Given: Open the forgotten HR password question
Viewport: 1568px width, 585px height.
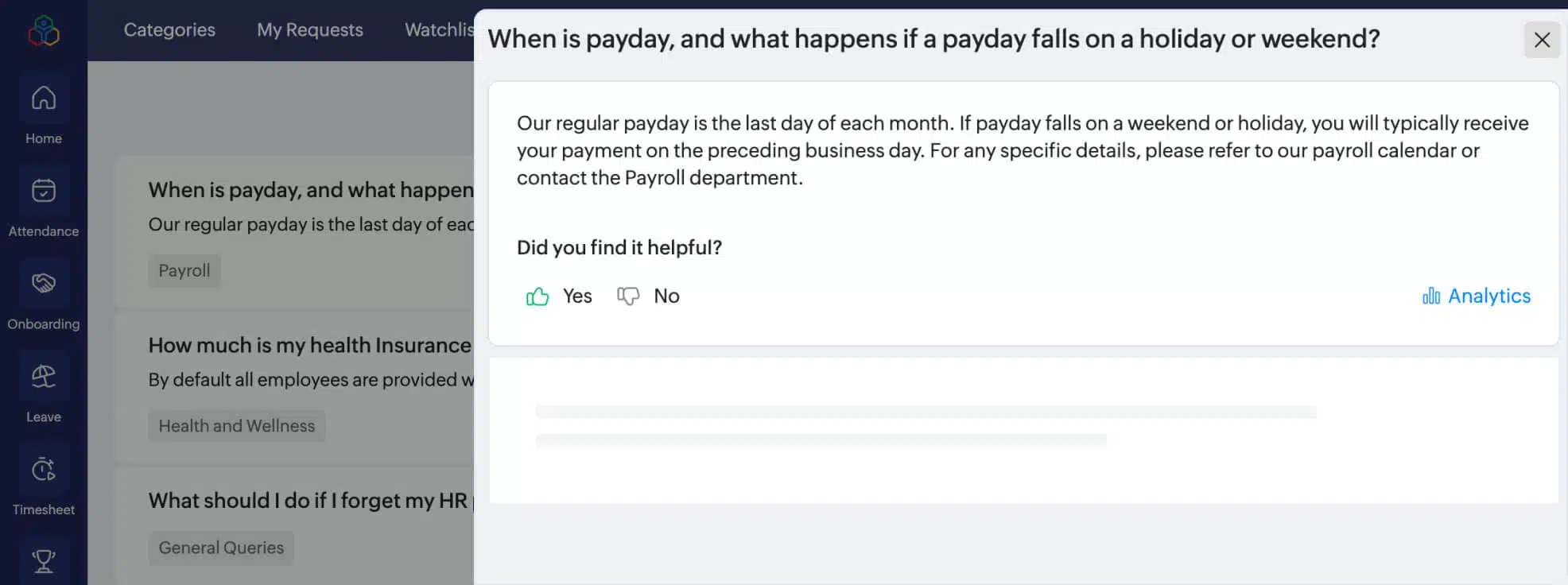Looking at the screenshot, I should coord(309,501).
